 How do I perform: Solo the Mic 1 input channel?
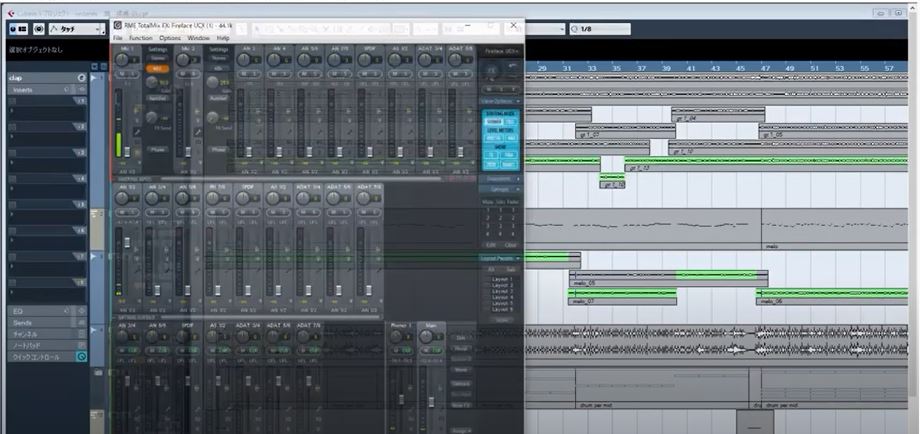click(134, 73)
